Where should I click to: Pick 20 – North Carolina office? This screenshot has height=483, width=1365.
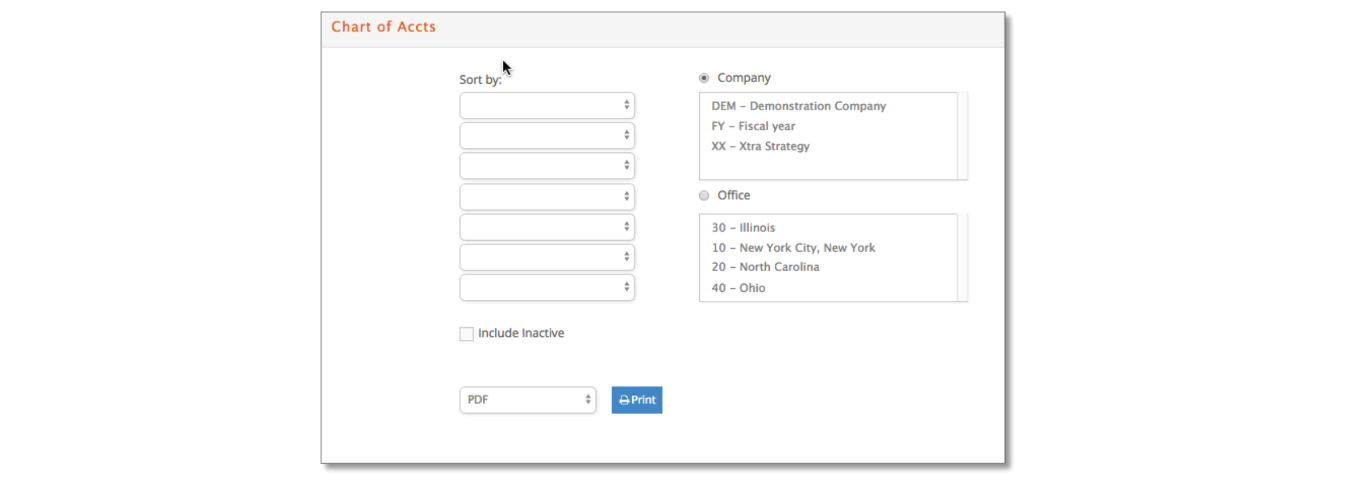(x=765, y=267)
